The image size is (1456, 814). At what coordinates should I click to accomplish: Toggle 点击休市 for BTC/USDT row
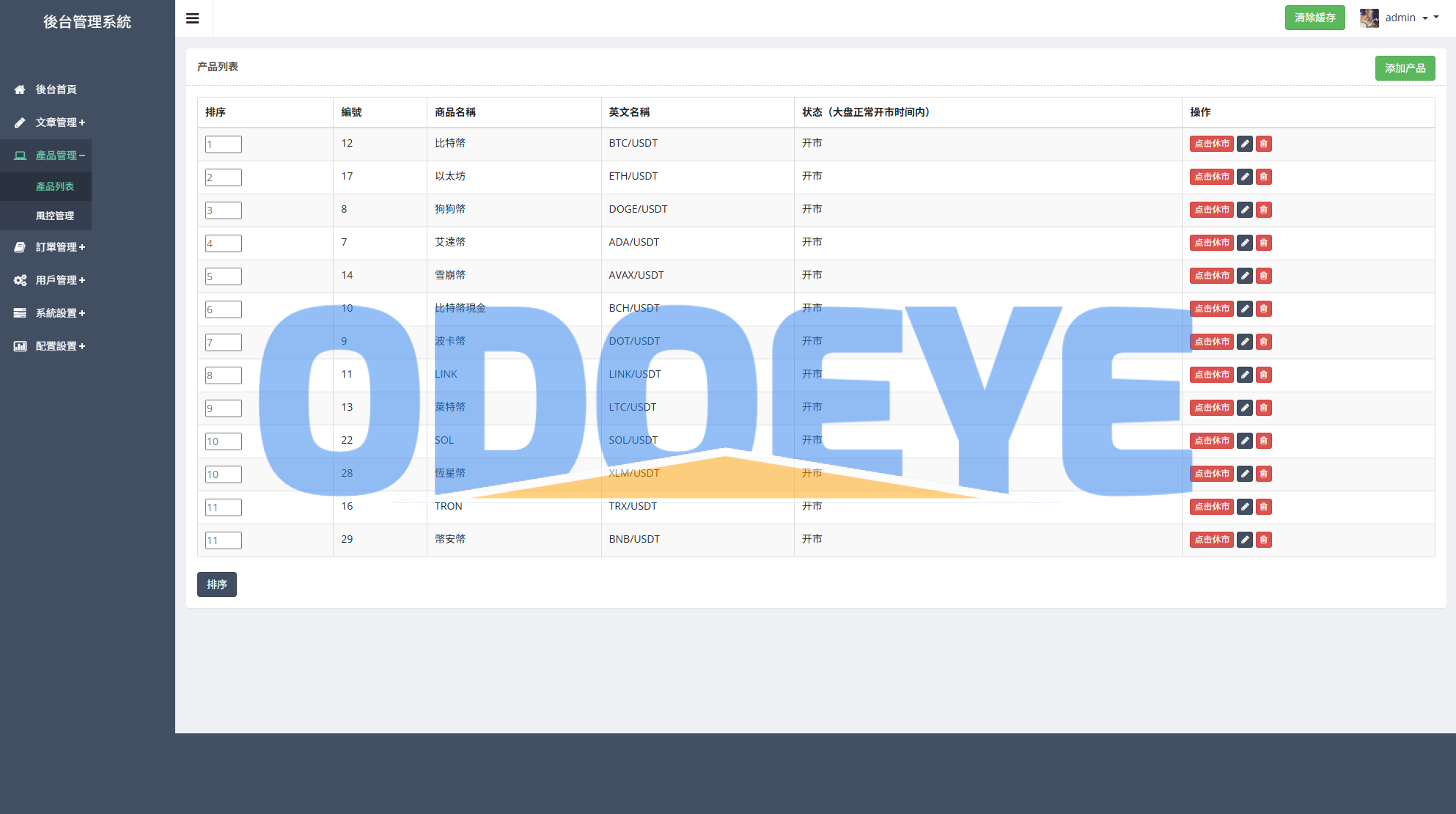click(x=1211, y=144)
